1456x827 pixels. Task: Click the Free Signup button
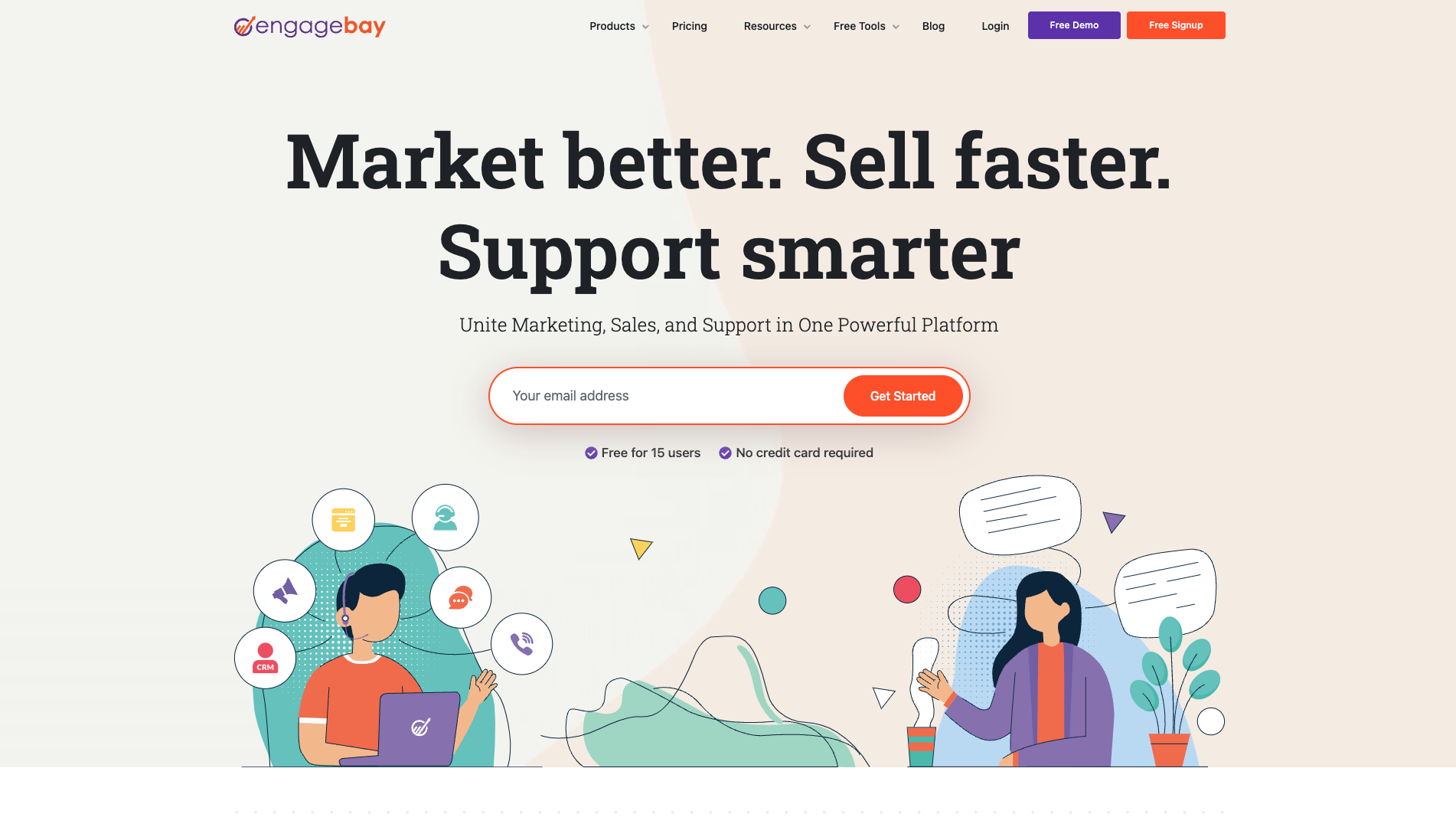1176,25
